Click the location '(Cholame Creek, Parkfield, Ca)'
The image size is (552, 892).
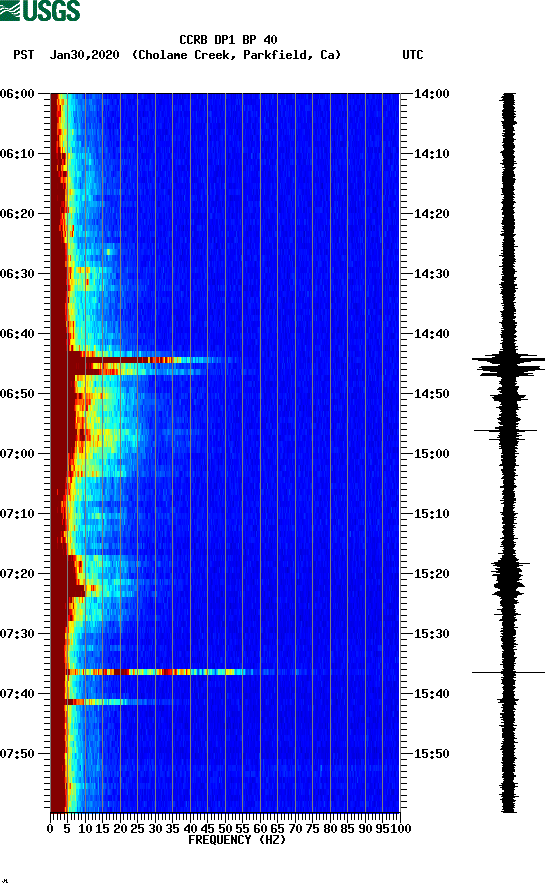tap(236, 55)
